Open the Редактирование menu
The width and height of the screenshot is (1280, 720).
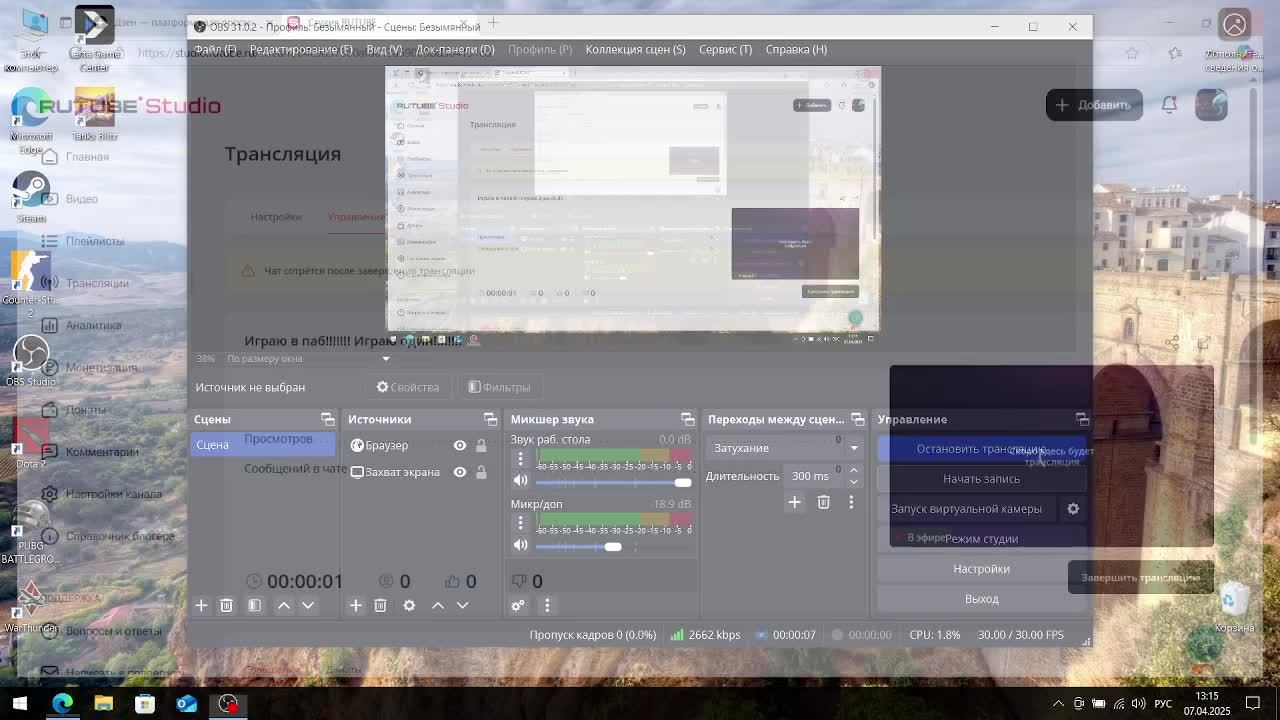pyautogui.click(x=301, y=49)
